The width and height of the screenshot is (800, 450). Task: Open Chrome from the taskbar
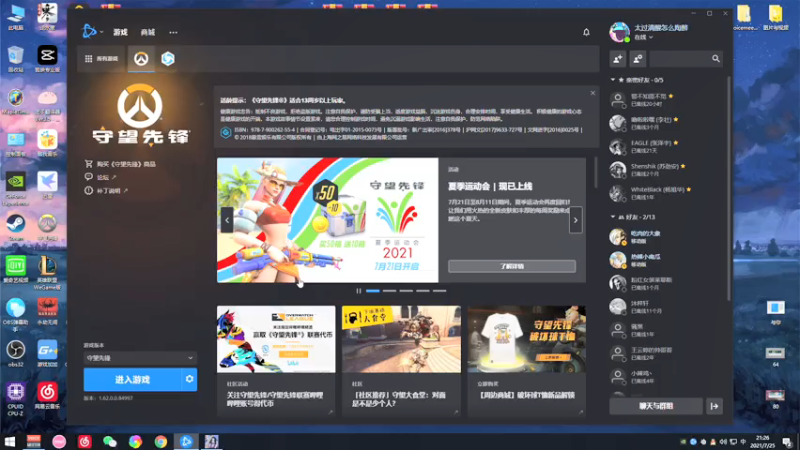161,441
